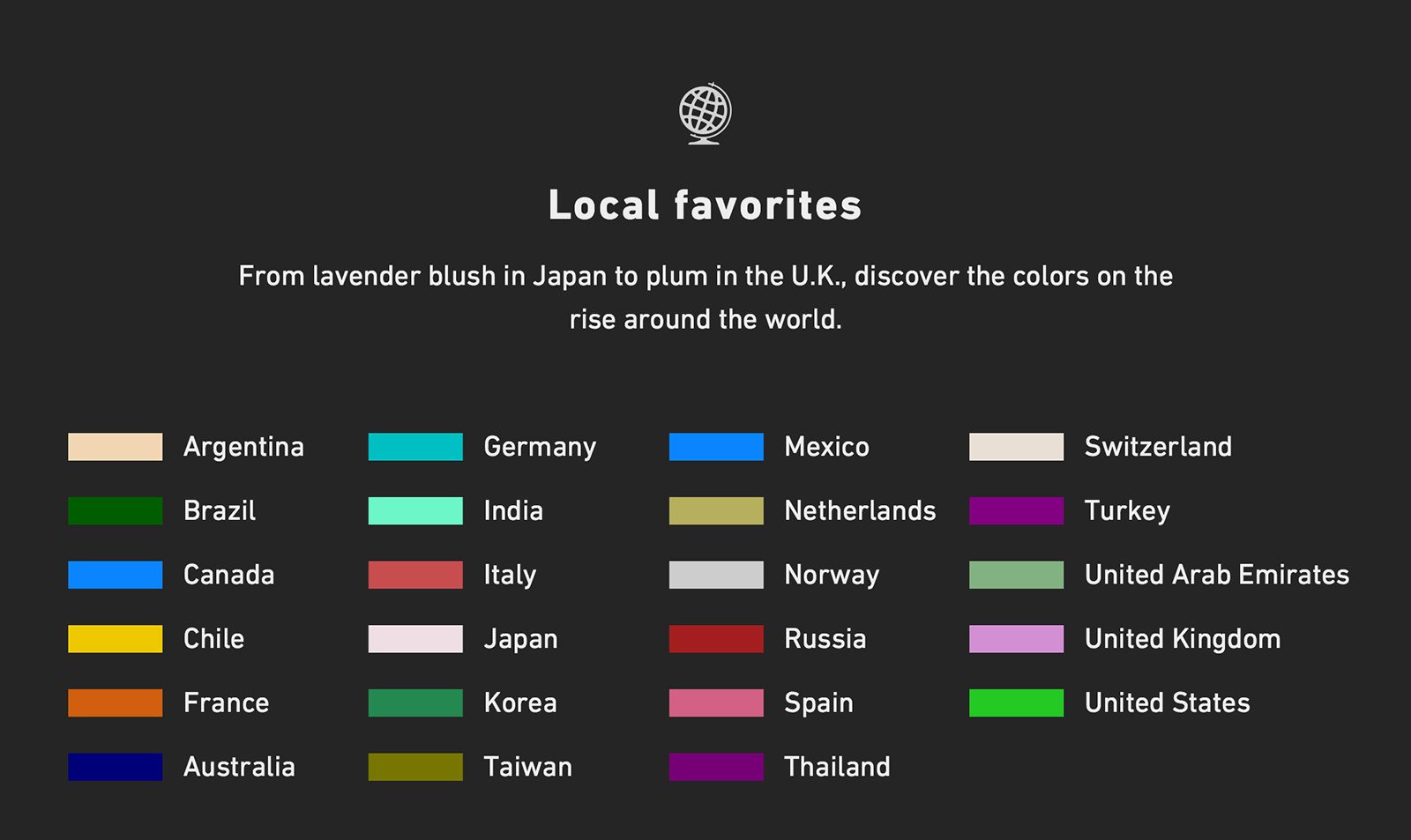The image size is (1411, 840).
Task: Select the India mint swatch
Action: [x=415, y=511]
